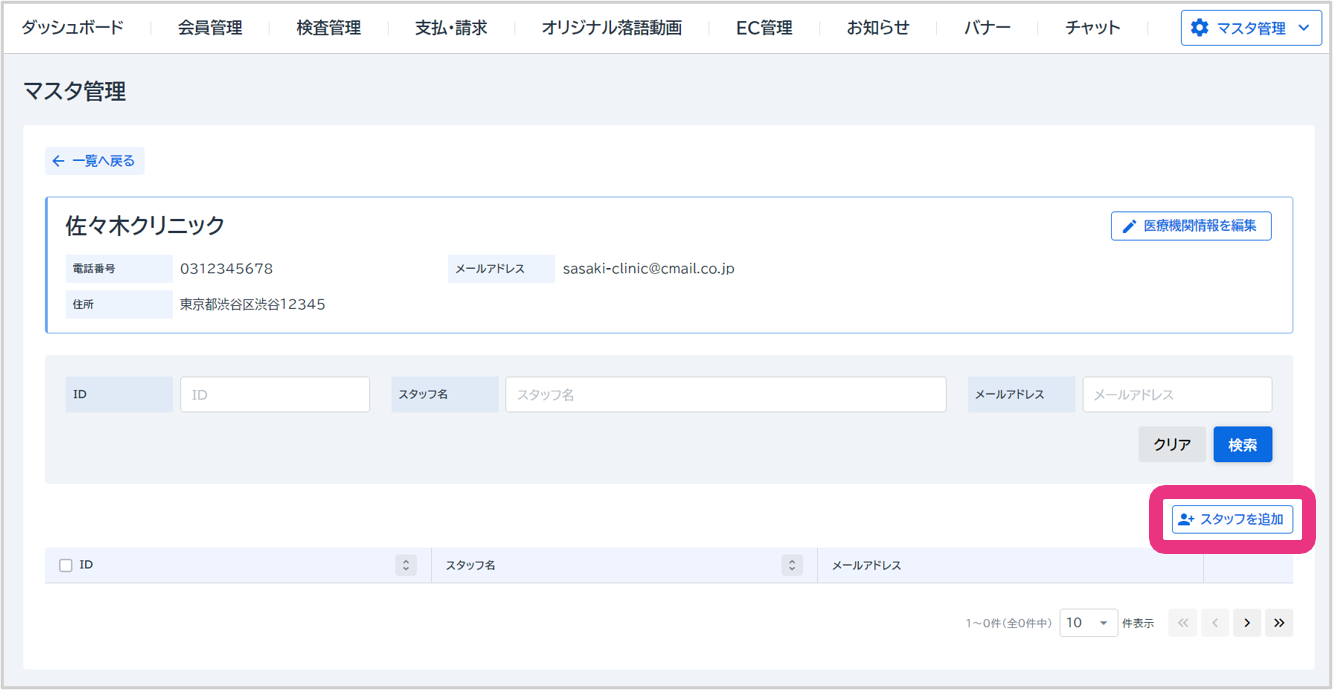The width and height of the screenshot is (1333, 690).
Task: Click the pencil icon for editing clinic info
Action: click(x=1129, y=226)
